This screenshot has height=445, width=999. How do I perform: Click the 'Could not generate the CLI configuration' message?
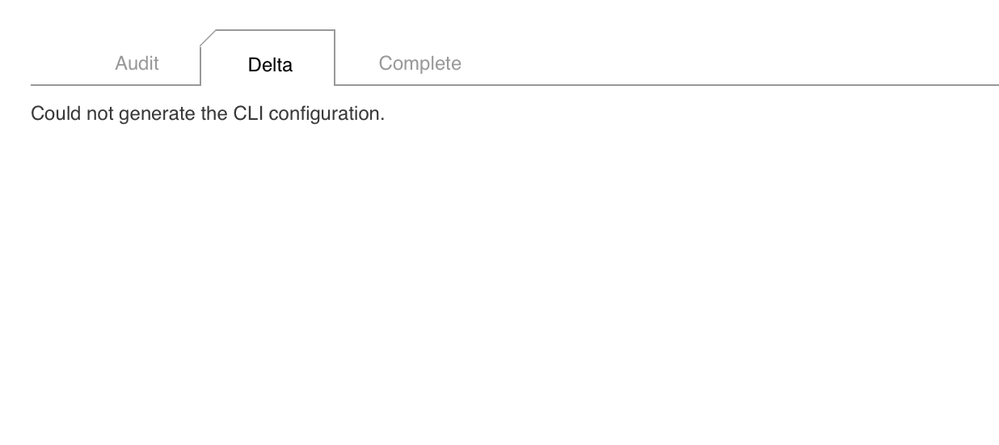click(208, 115)
